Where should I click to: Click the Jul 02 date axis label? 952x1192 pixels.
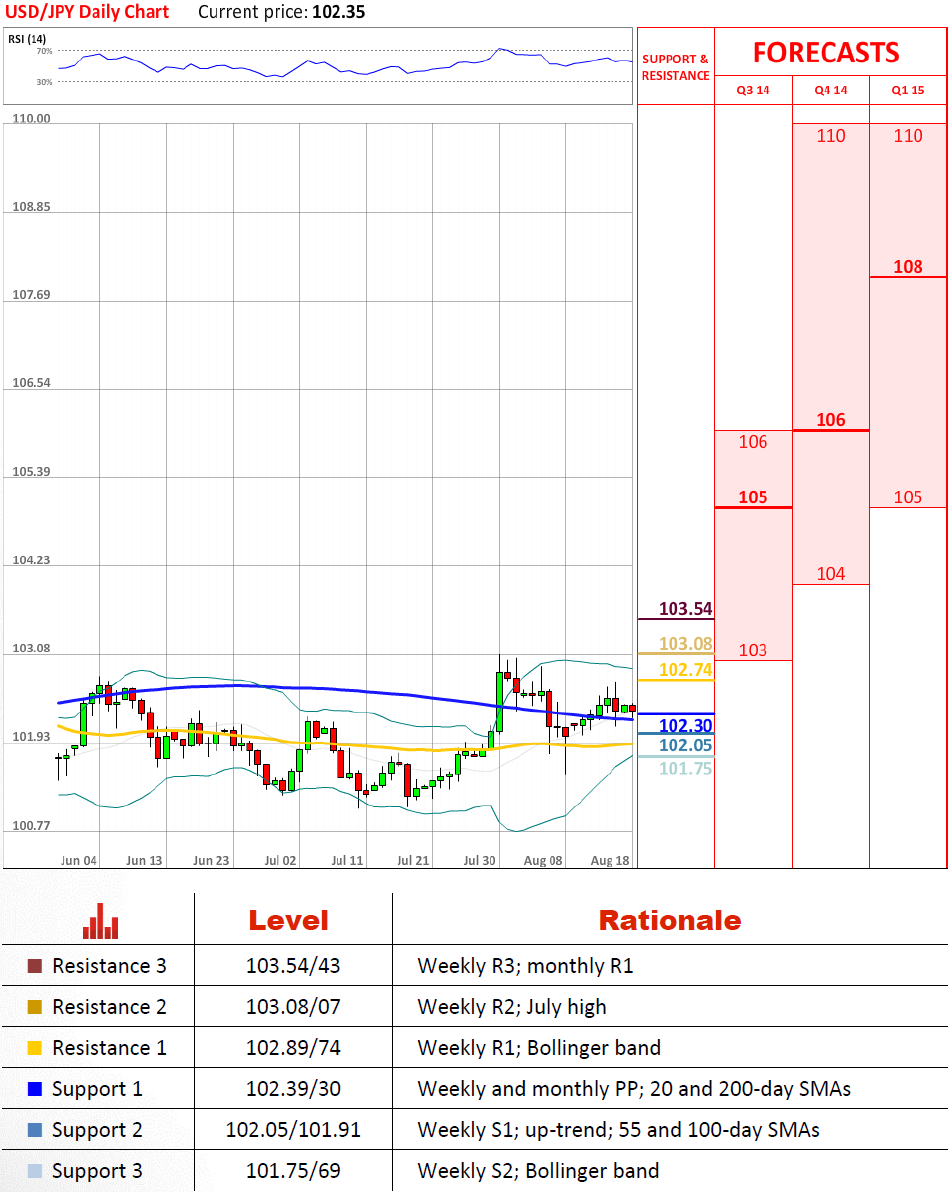[280, 861]
